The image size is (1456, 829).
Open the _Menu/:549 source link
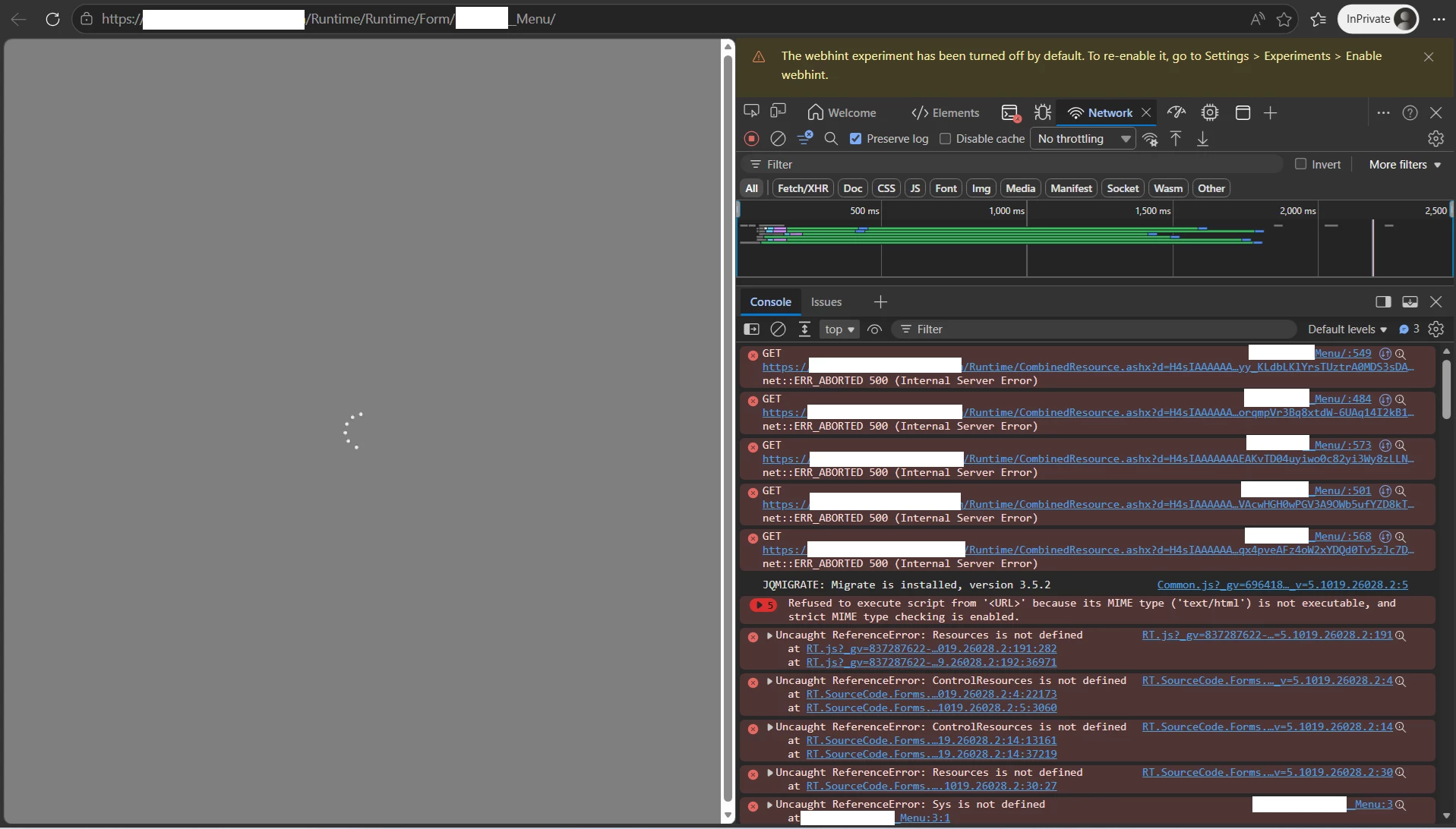point(1342,353)
